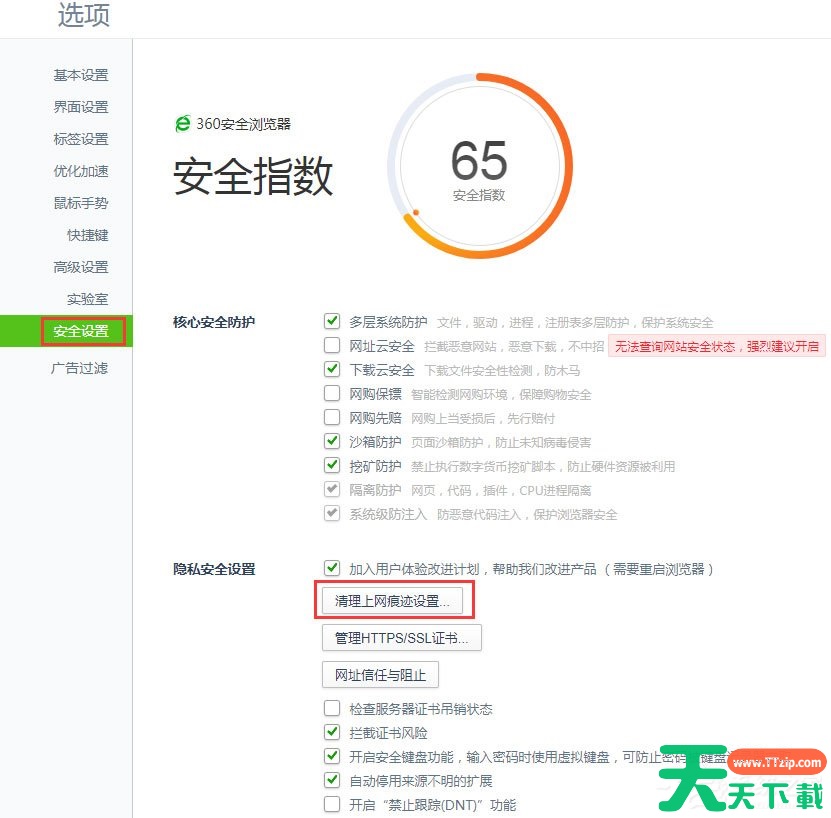Click the 360安全浏览器 logo icon
This screenshot has height=818, width=831.
tap(182, 124)
